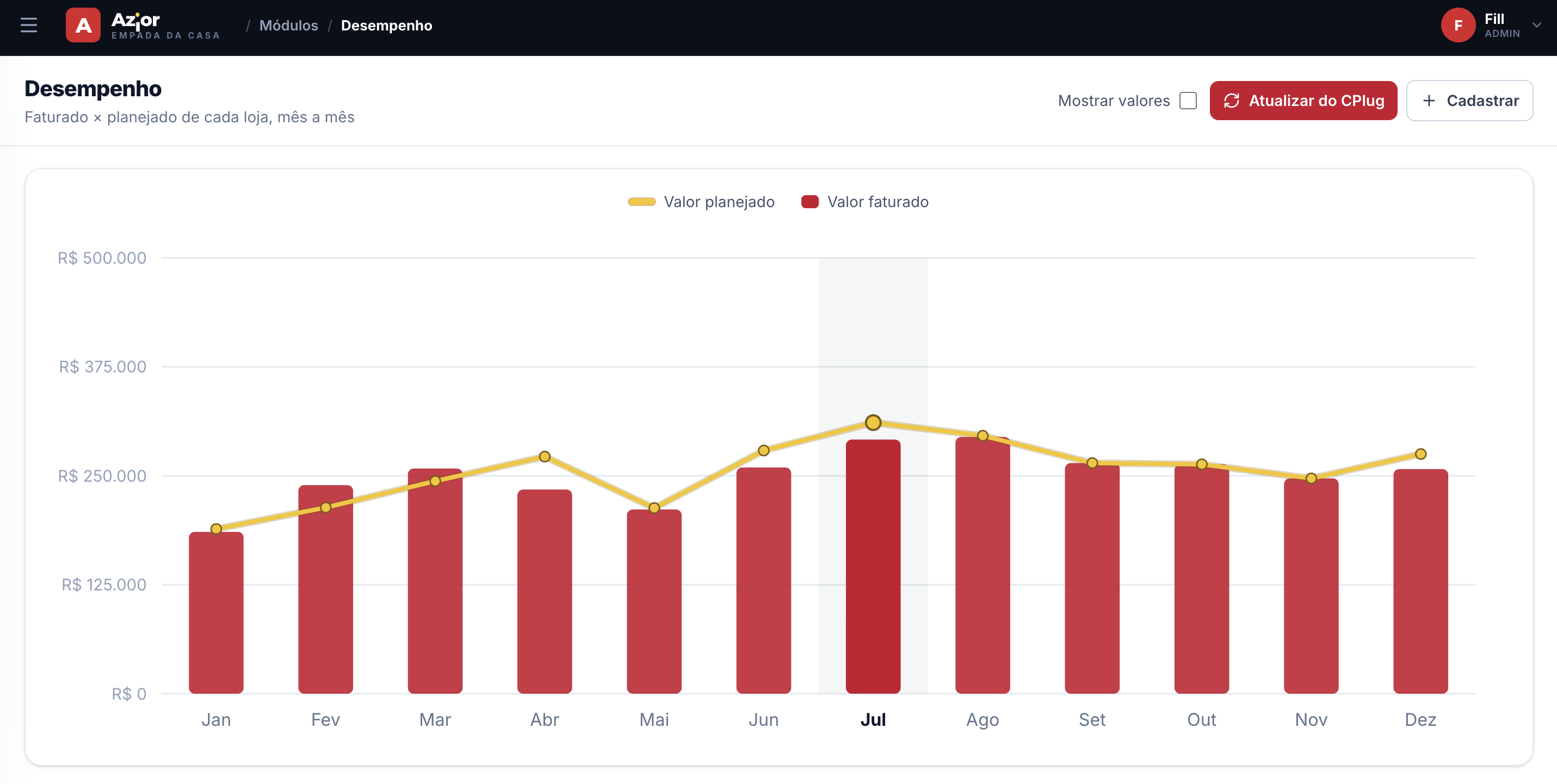This screenshot has width=1557, height=784.
Task: Toggle Valor faturado legend series
Action: pos(864,202)
